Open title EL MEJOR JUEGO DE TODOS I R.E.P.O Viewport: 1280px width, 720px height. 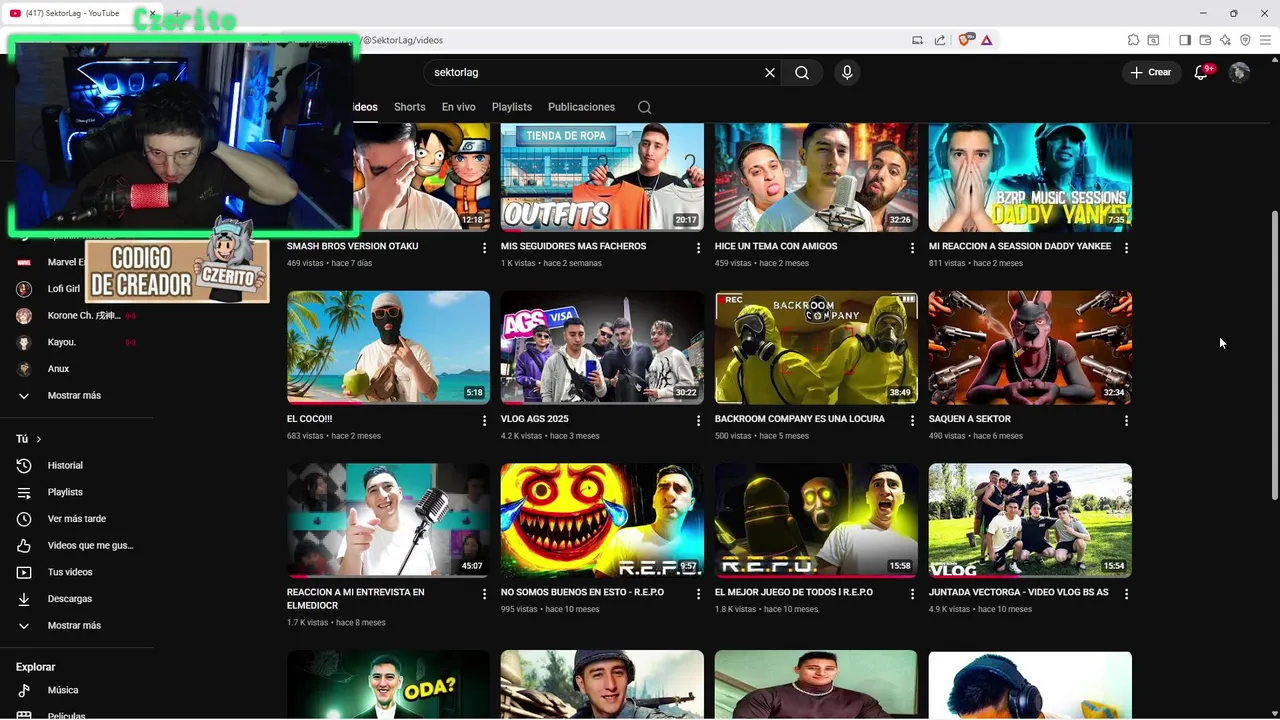(x=794, y=592)
